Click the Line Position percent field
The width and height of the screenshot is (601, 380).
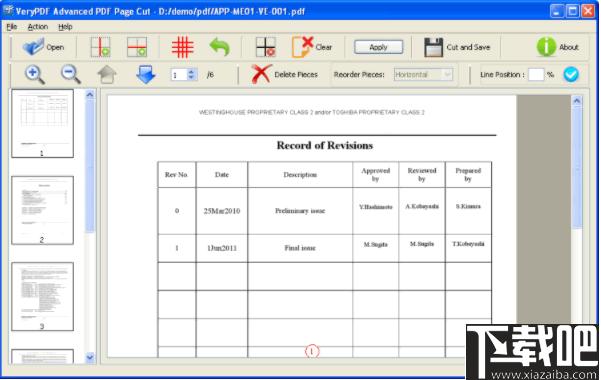pyautogui.click(x=536, y=74)
